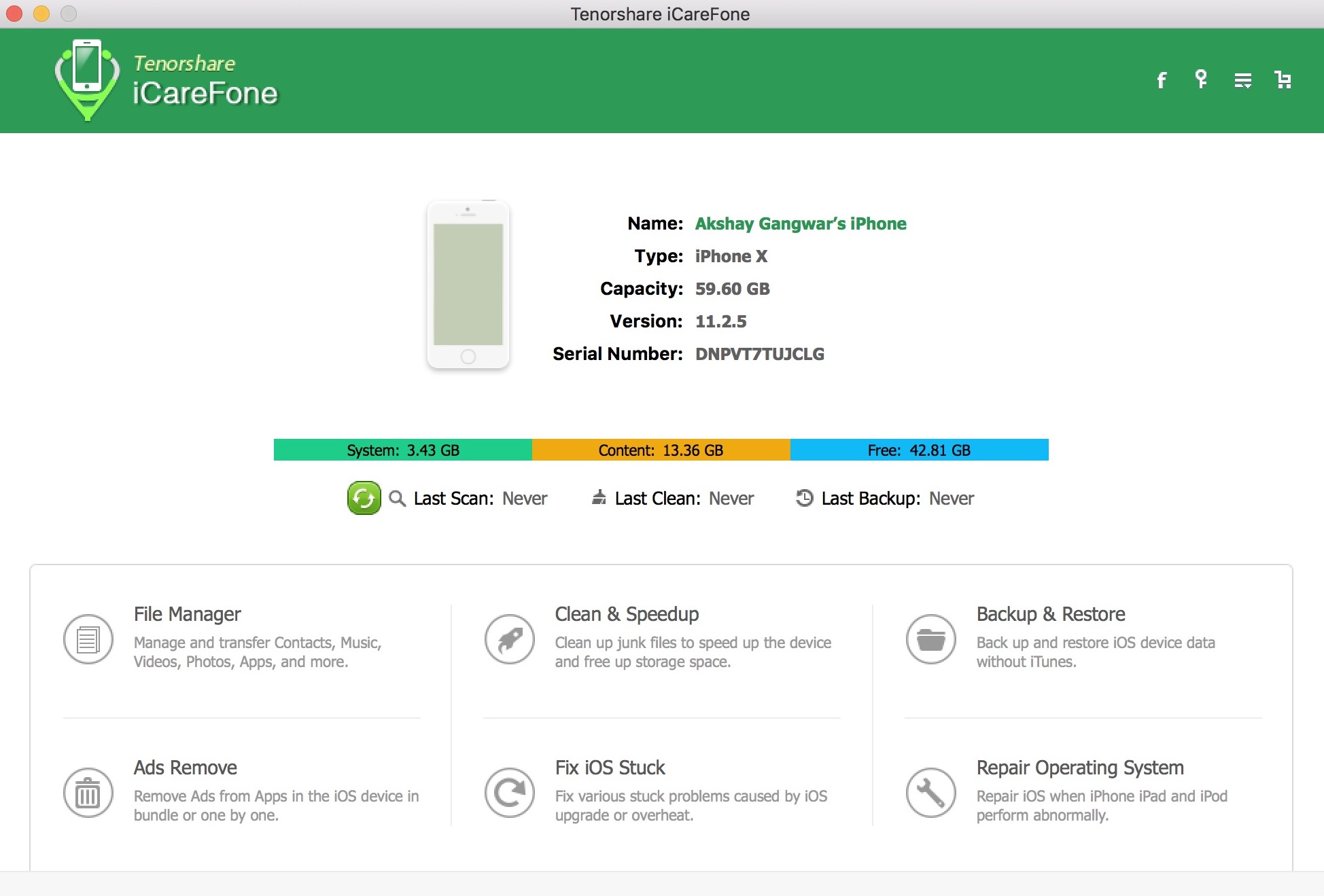Select the Fix iOS Stuck circular arrow icon

point(509,793)
